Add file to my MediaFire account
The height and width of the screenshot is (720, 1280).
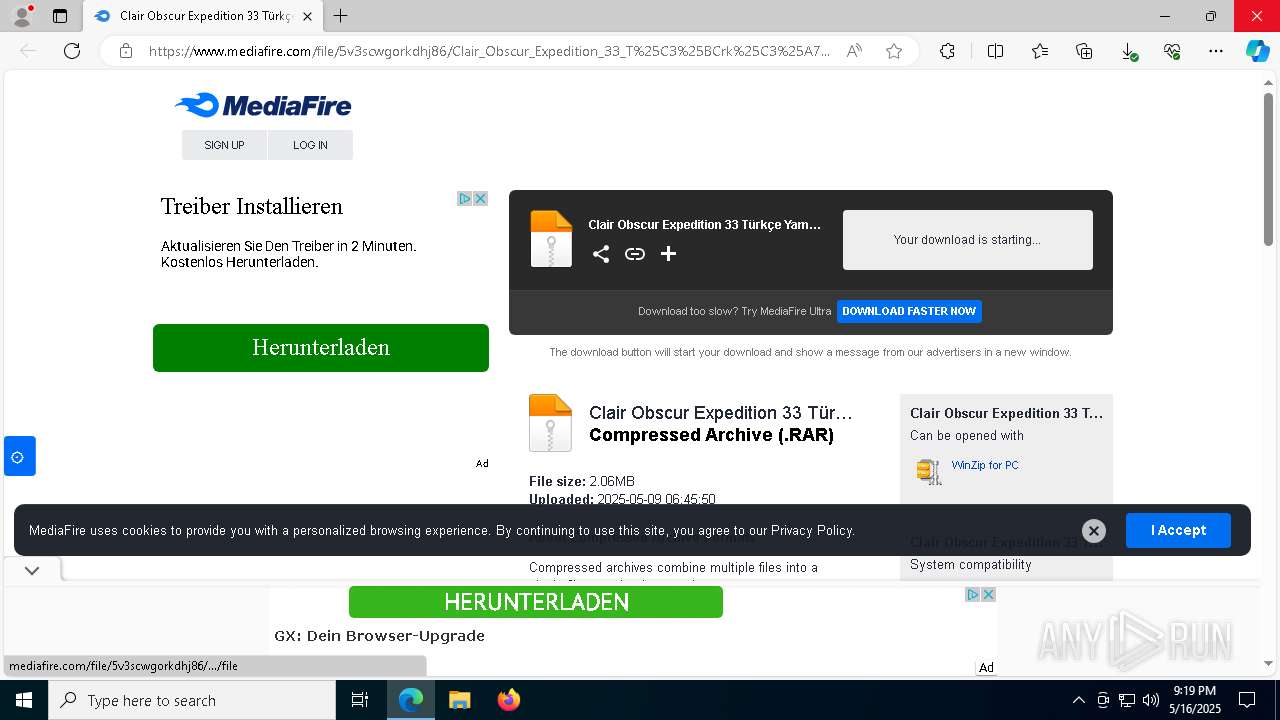[669, 254]
